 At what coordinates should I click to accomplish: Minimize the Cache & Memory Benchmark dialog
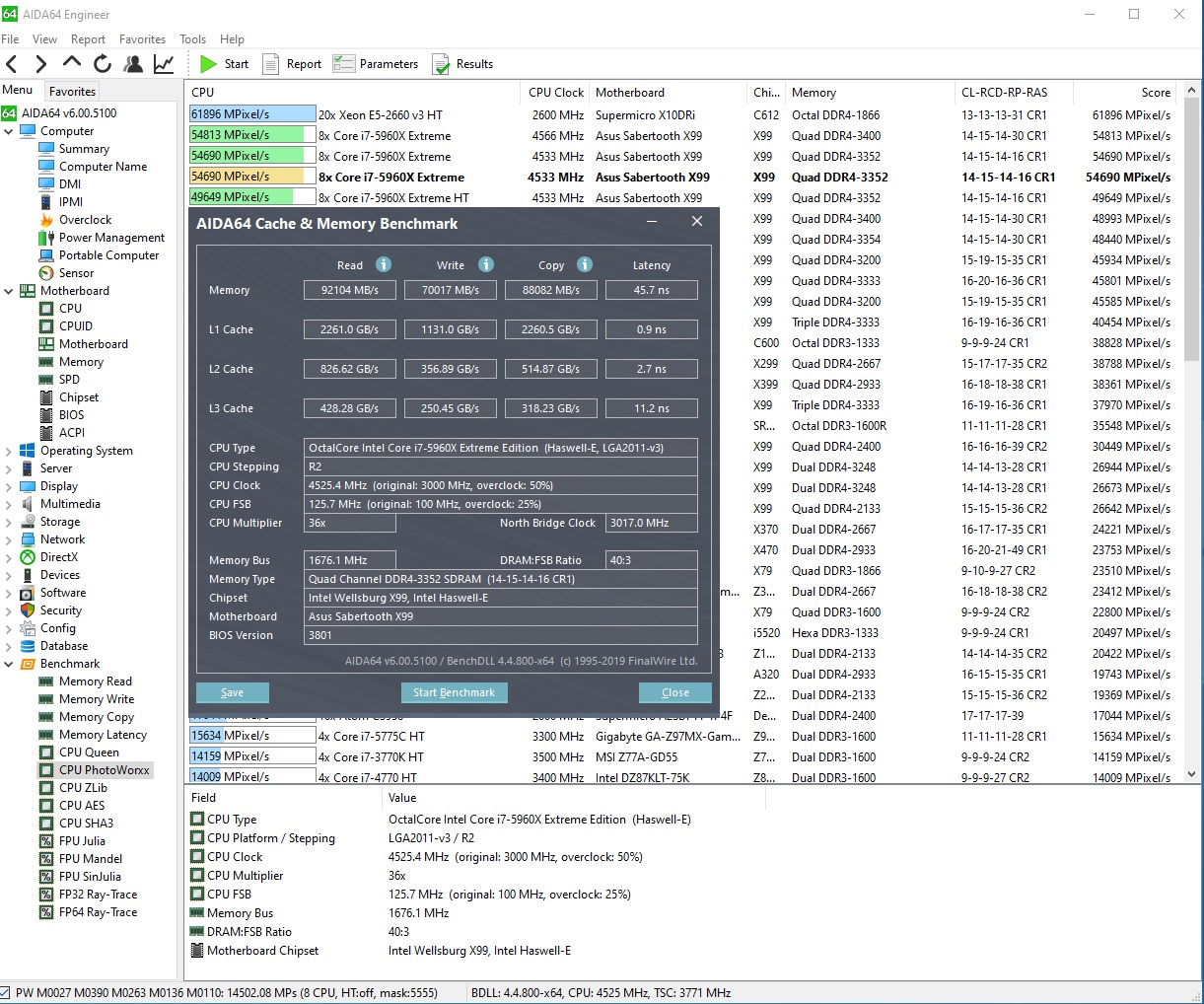652,222
